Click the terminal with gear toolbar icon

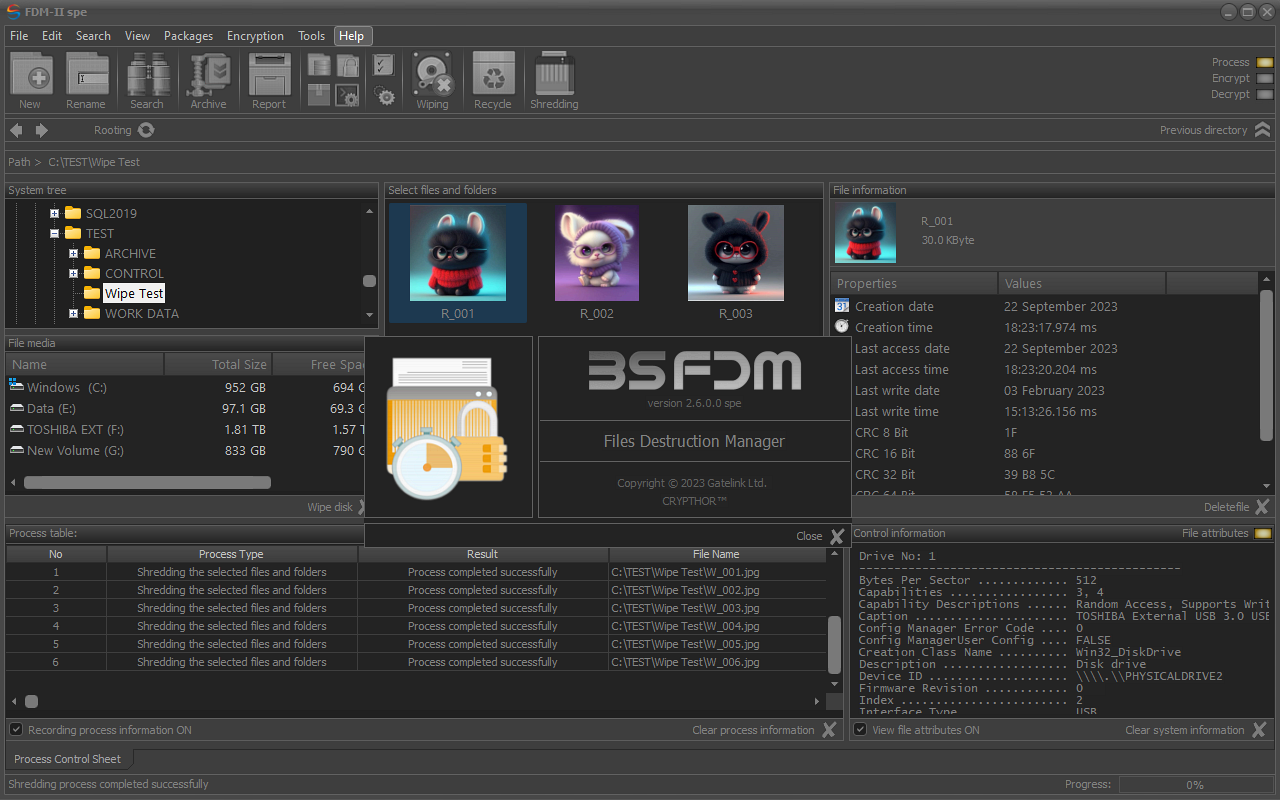click(x=347, y=95)
